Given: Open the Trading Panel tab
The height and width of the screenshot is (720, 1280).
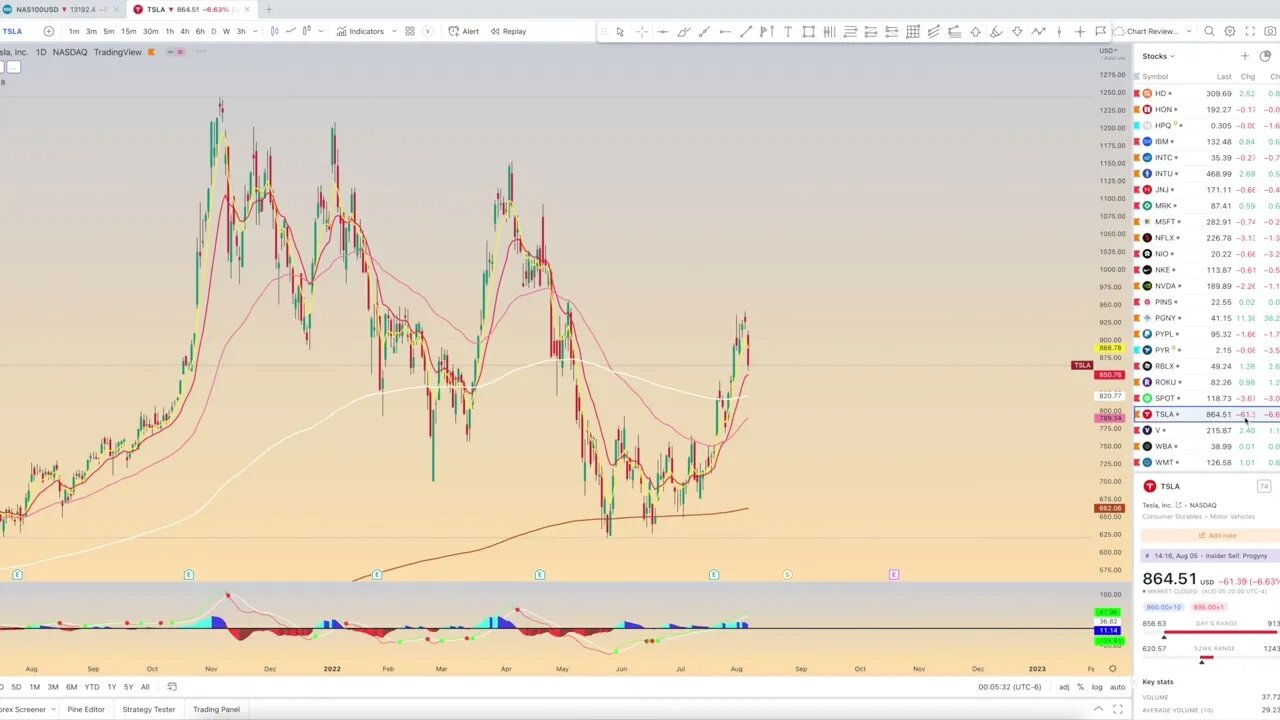Looking at the screenshot, I should (216, 709).
